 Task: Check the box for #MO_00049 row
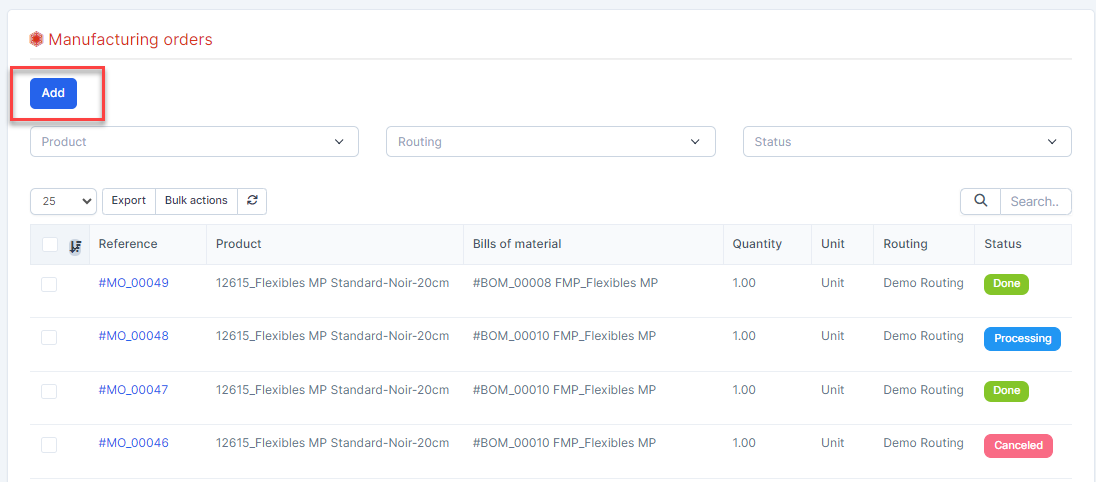coord(49,284)
